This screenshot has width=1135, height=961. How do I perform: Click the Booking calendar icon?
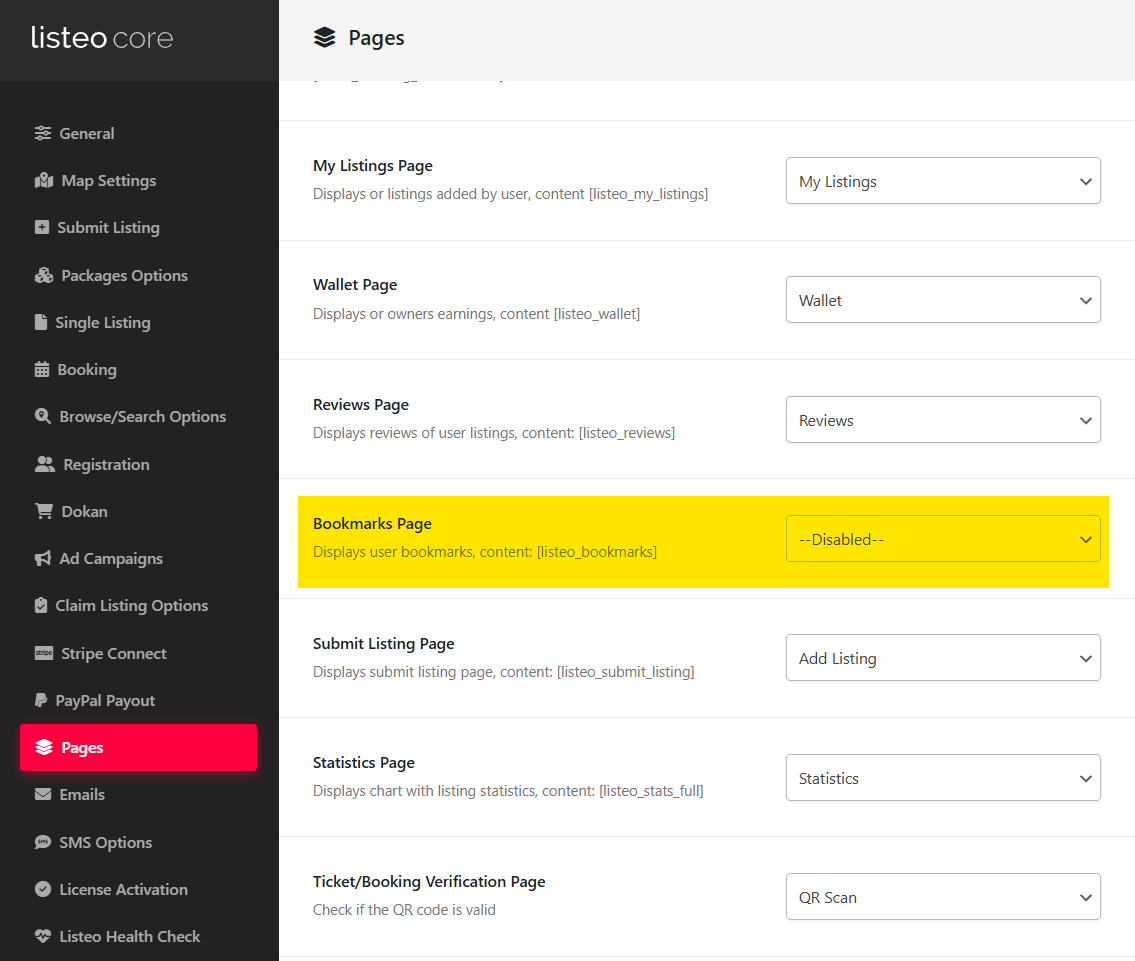pyautogui.click(x=42, y=370)
